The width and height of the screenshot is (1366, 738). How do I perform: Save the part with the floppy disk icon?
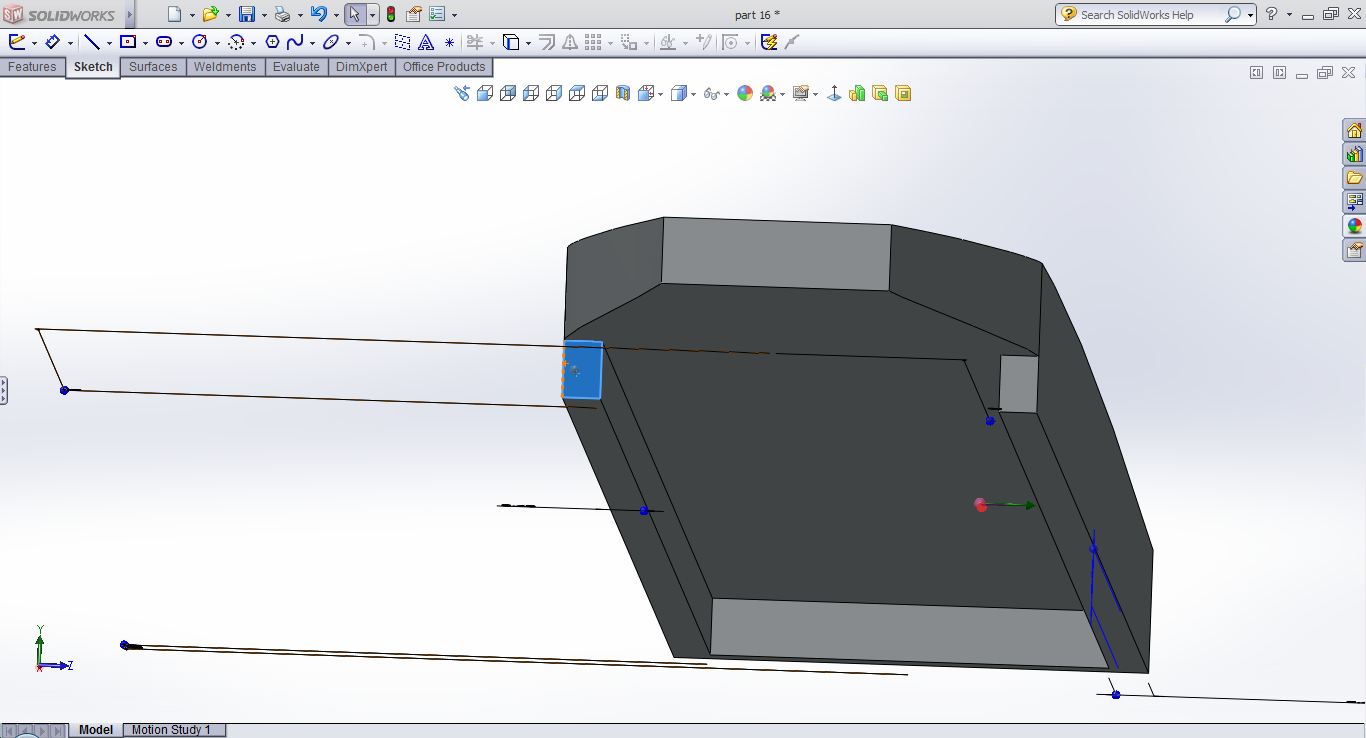point(246,14)
